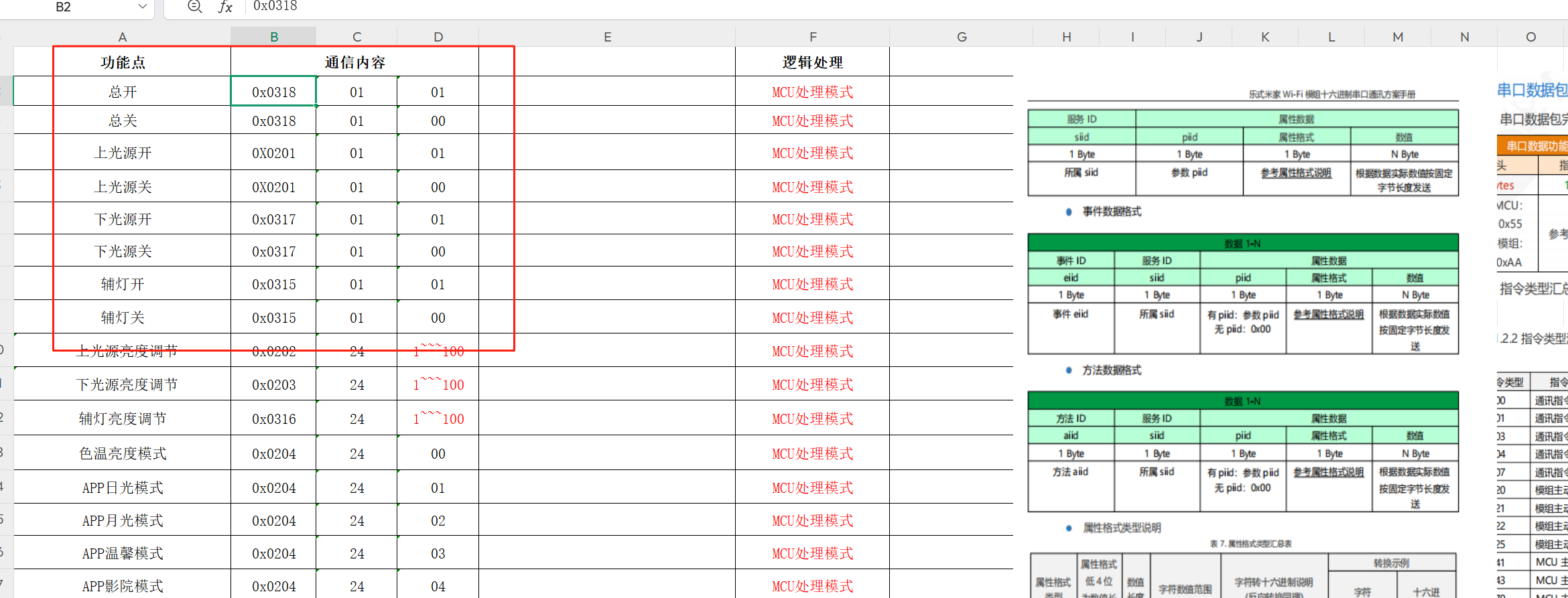Click the 属性格式类型说明 bullet heading

(x=1122, y=528)
